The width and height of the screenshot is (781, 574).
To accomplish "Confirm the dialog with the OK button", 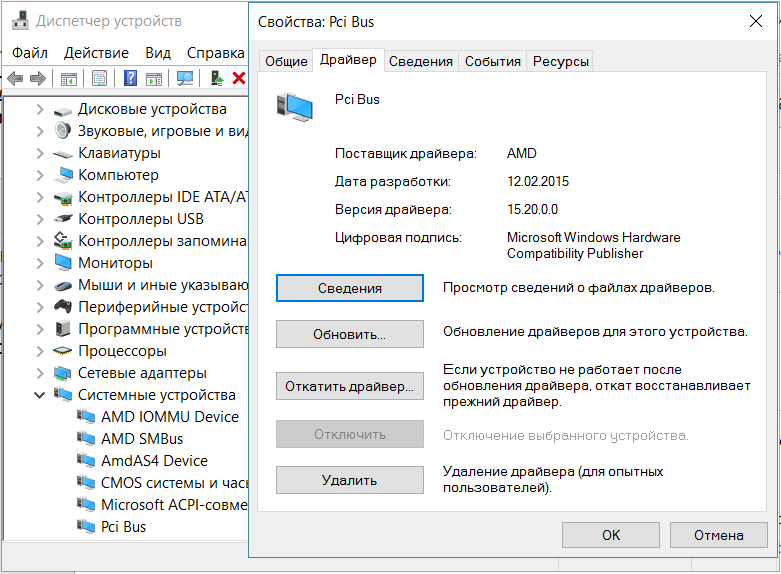I will [611, 535].
